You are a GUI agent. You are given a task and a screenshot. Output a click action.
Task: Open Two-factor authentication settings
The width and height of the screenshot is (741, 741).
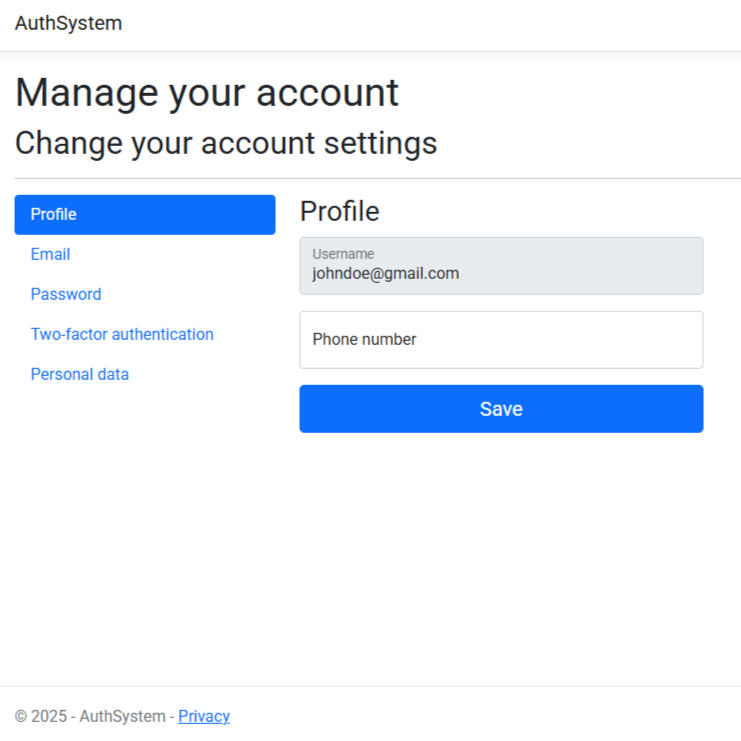tap(122, 335)
